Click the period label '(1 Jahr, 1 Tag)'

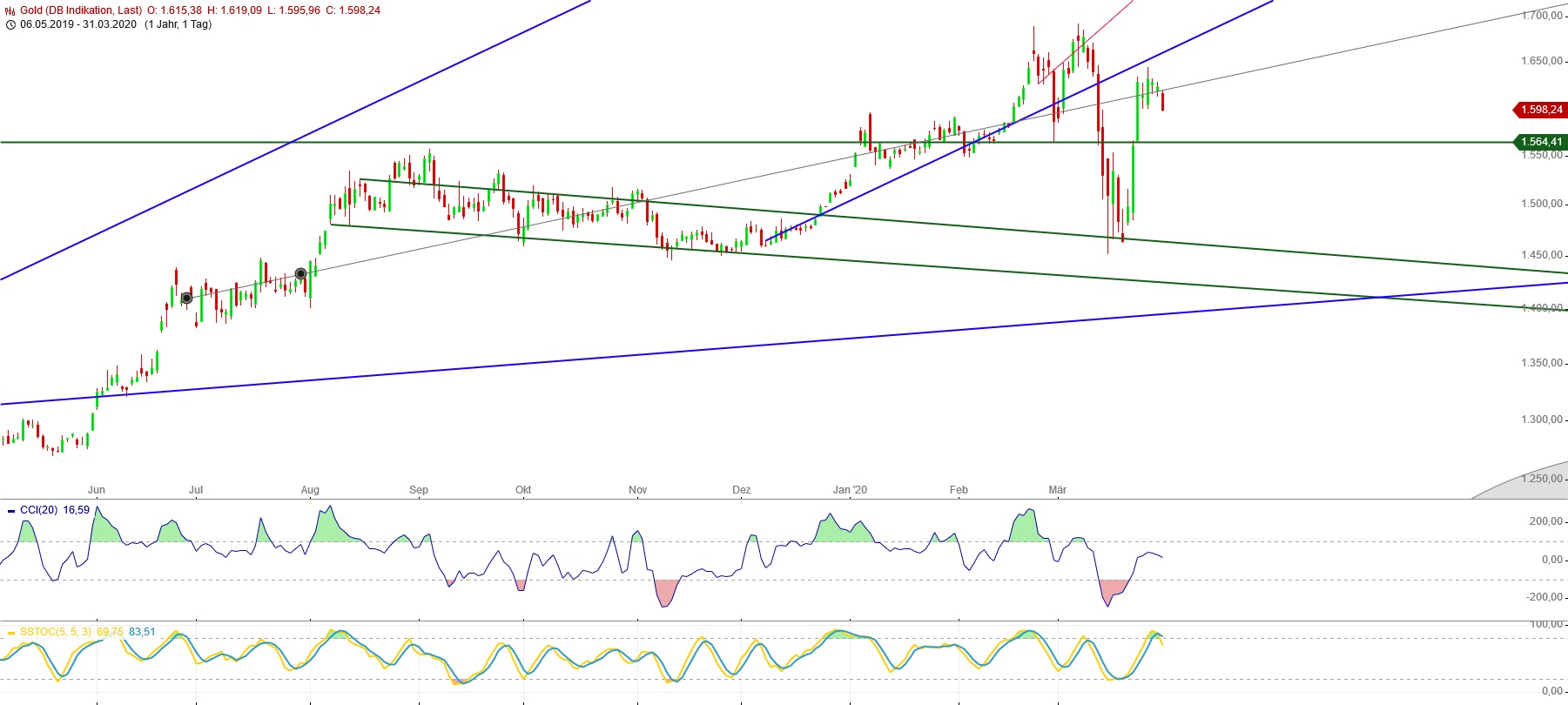point(178,24)
